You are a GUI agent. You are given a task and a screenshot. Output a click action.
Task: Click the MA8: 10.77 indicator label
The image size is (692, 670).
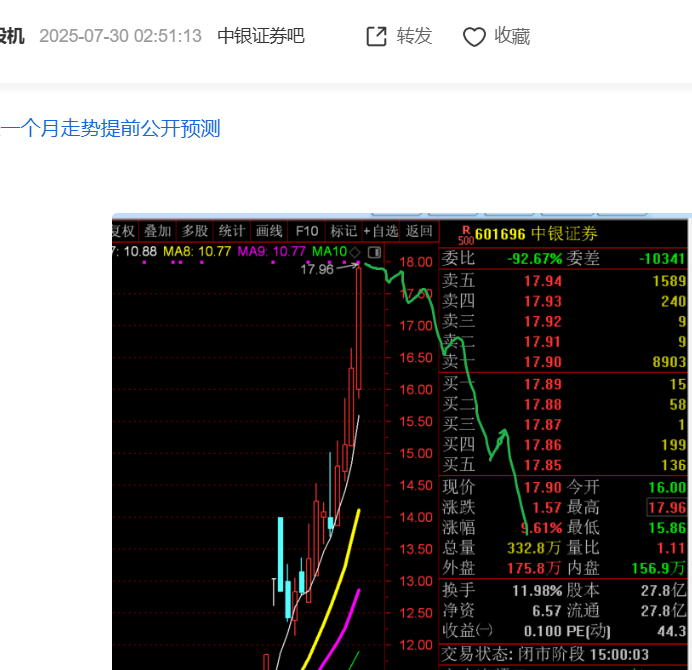[197, 252]
